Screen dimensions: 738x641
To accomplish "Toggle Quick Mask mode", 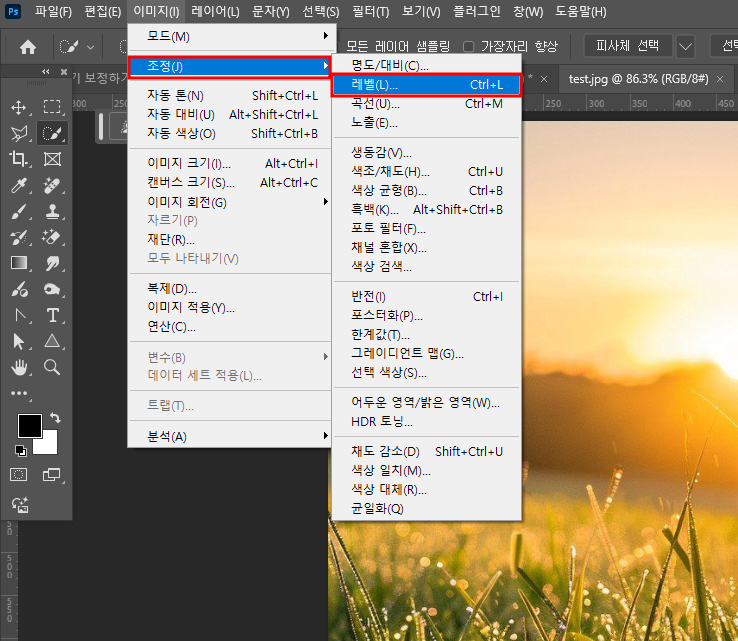I will click(19, 474).
